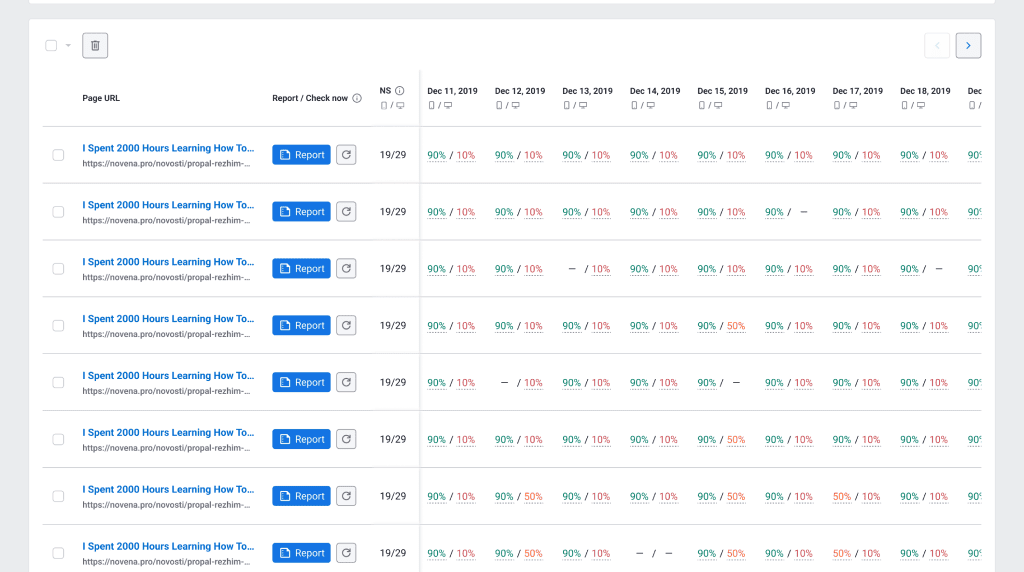Click the previous dates left arrow
The width and height of the screenshot is (1024, 572).
[x=937, y=45]
